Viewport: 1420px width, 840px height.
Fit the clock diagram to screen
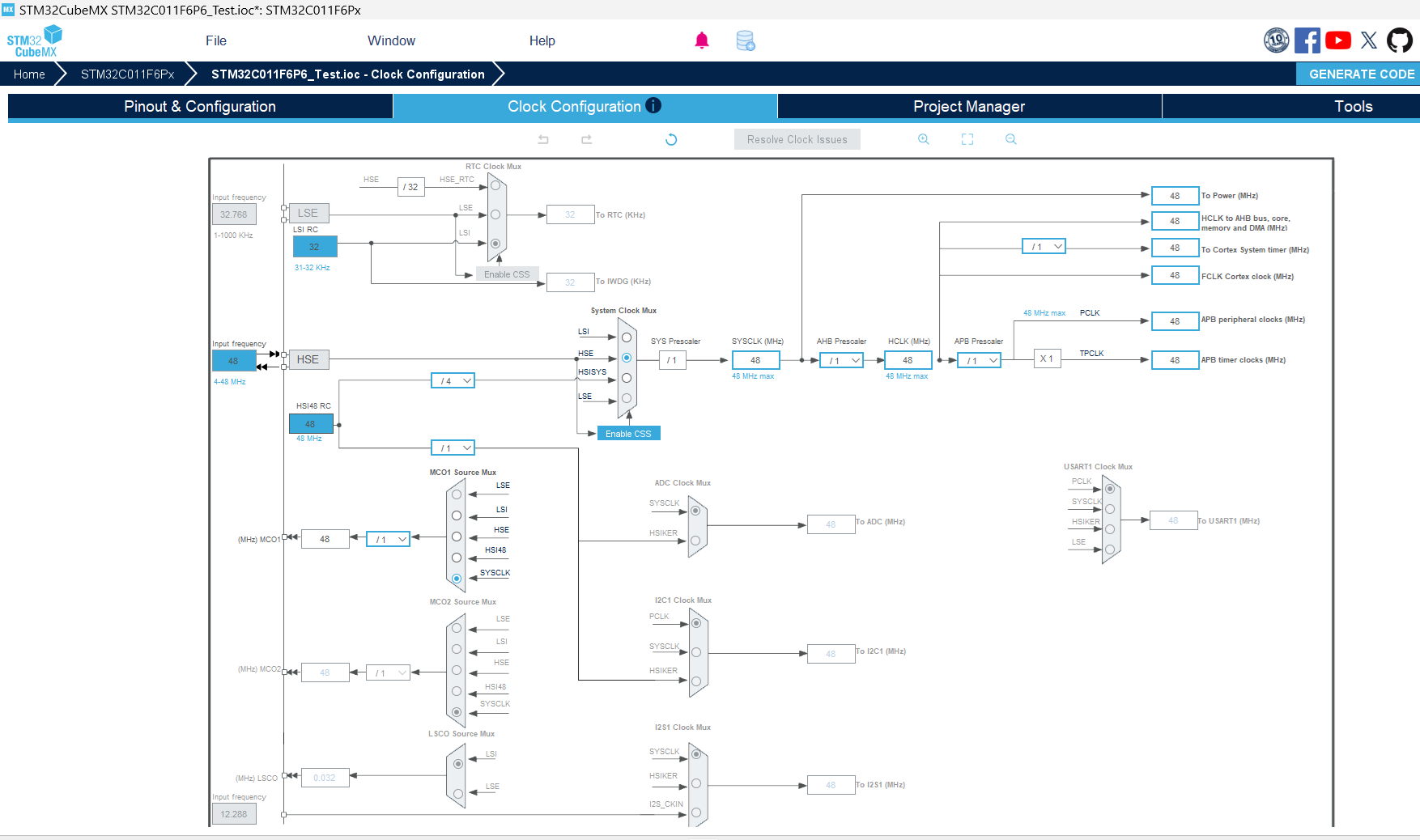pos(967,139)
